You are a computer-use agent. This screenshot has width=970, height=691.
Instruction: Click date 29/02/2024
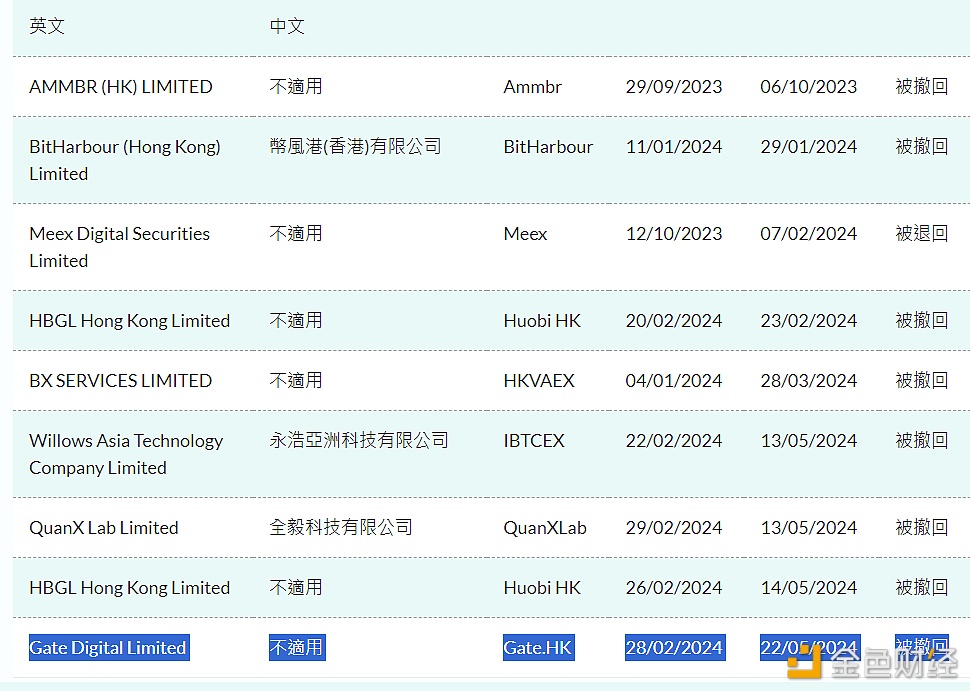tap(674, 528)
